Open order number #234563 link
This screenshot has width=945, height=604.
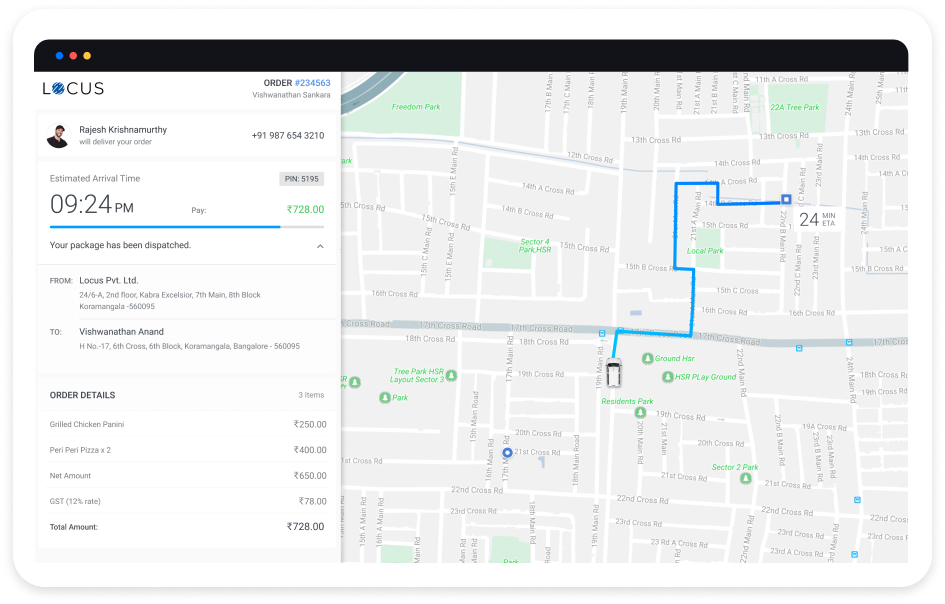[311, 83]
